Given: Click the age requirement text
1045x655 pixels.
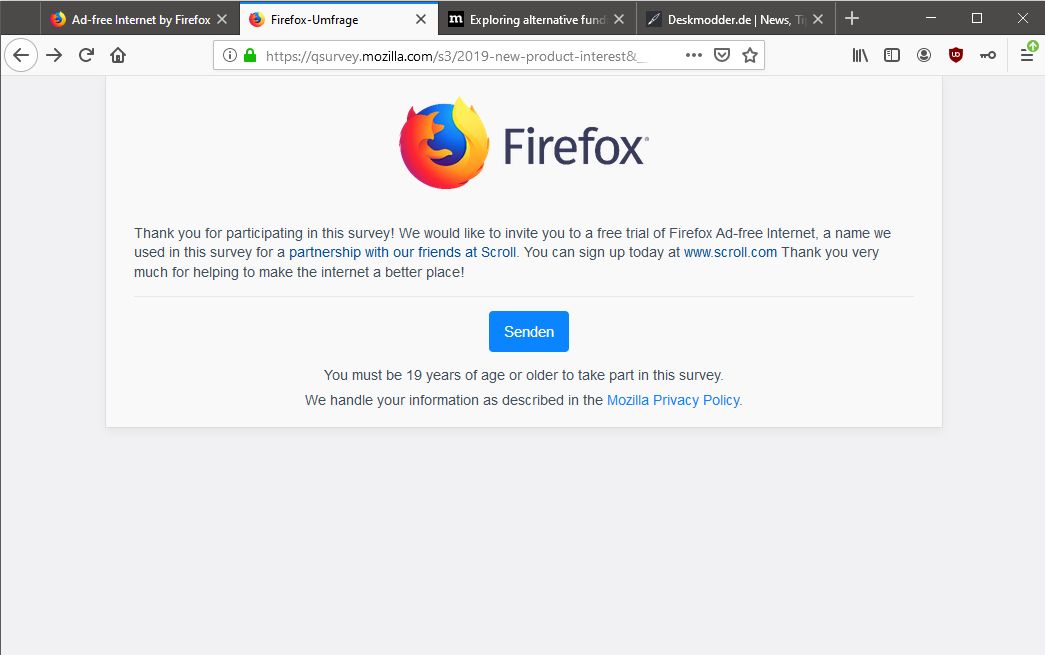Looking at the screenshot, I should pyautogui.click(x=523, y=375).
